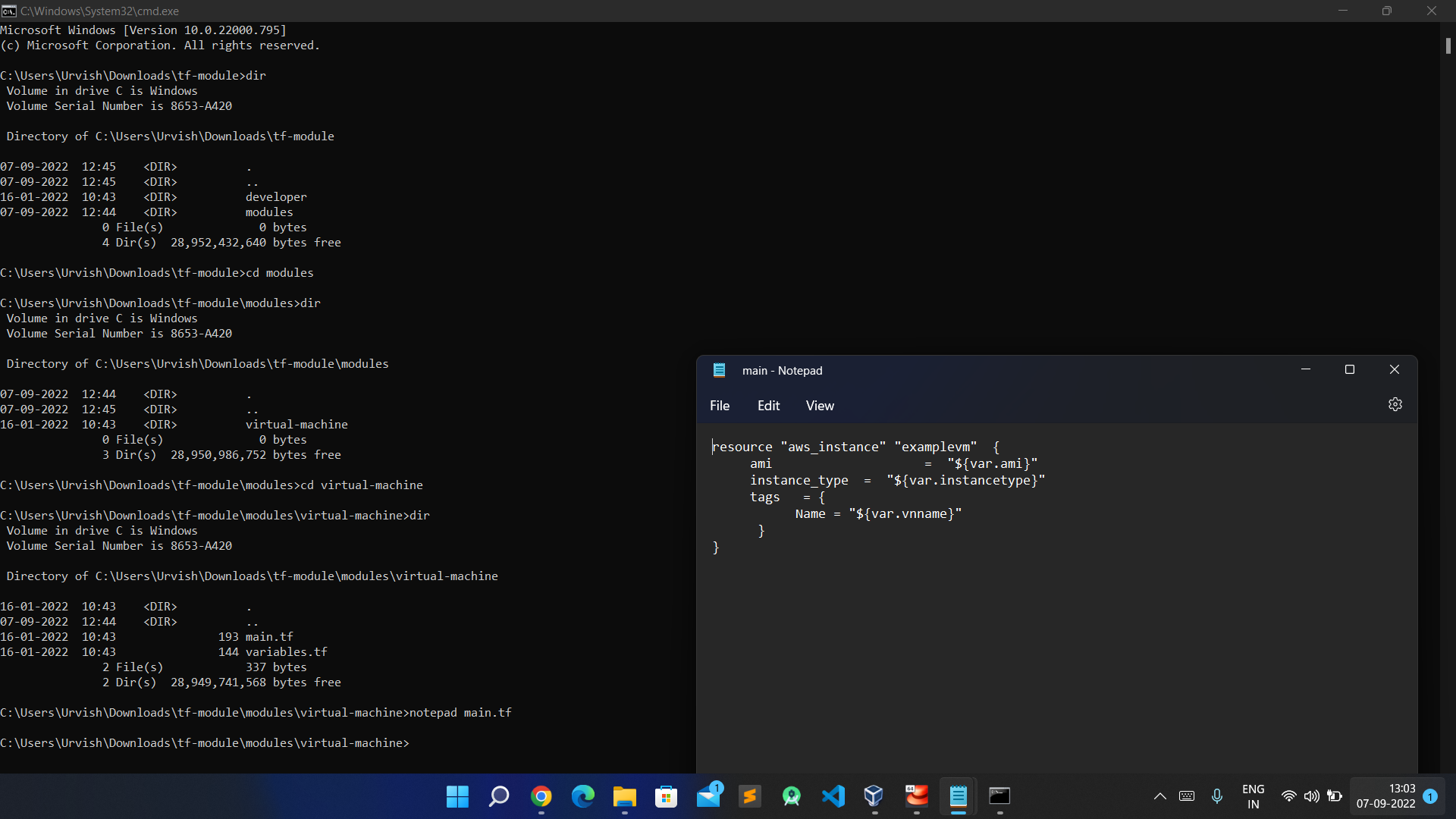Toggle microphone icon in system tray
The image size is (1456, 819).
(1216, 796)
